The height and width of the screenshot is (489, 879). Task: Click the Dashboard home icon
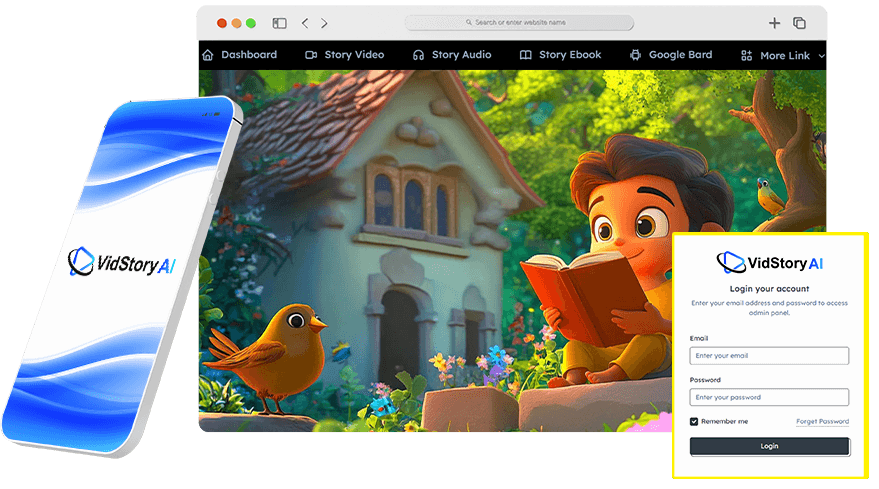(x=208, y=55)
